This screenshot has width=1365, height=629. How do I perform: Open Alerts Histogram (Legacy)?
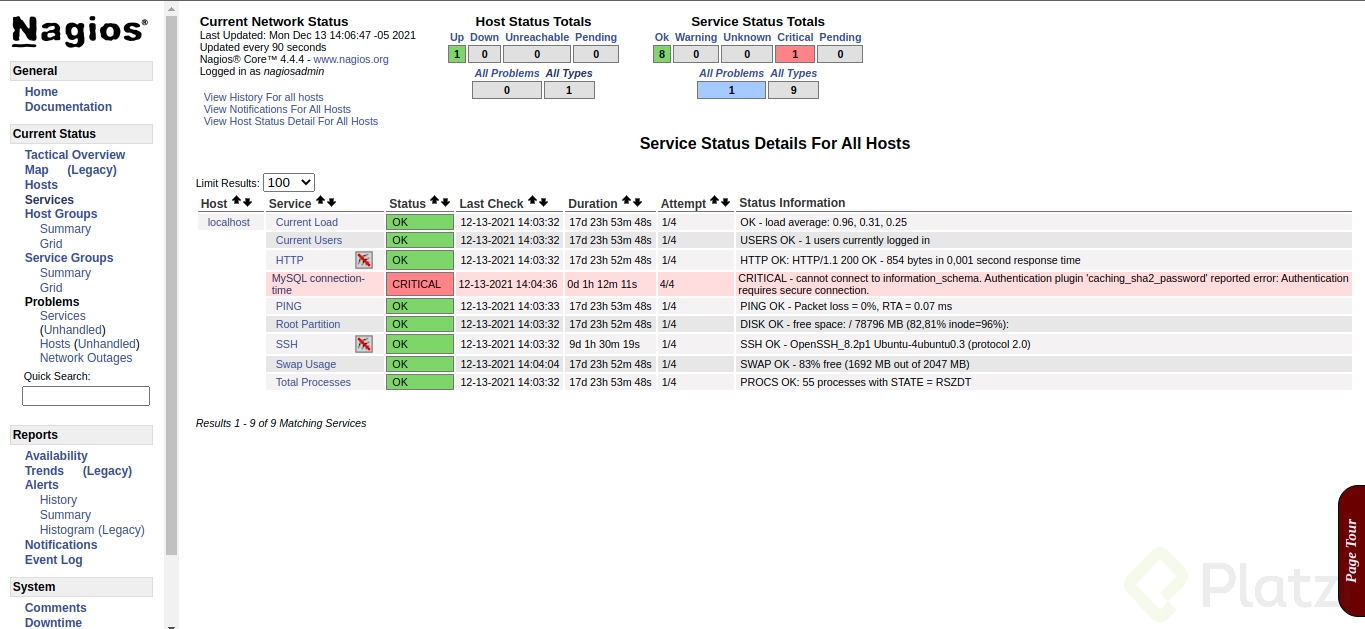tap(92, 530)
